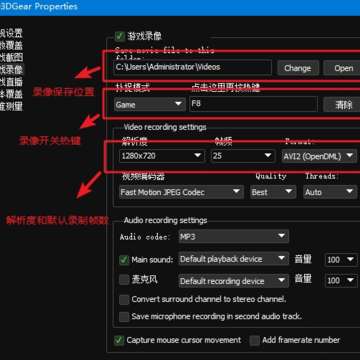The width and height of the screenshot is (360, 360).
Task: Expand the Fast Motion JPEG Codec dropdown
Action: [x=181, y=192]
